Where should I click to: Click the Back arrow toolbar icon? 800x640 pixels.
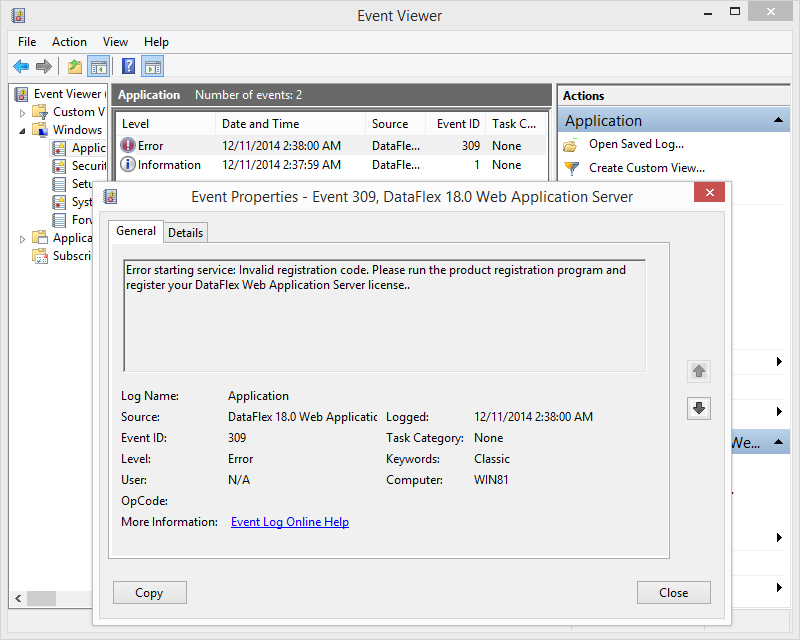pos(21,66)
